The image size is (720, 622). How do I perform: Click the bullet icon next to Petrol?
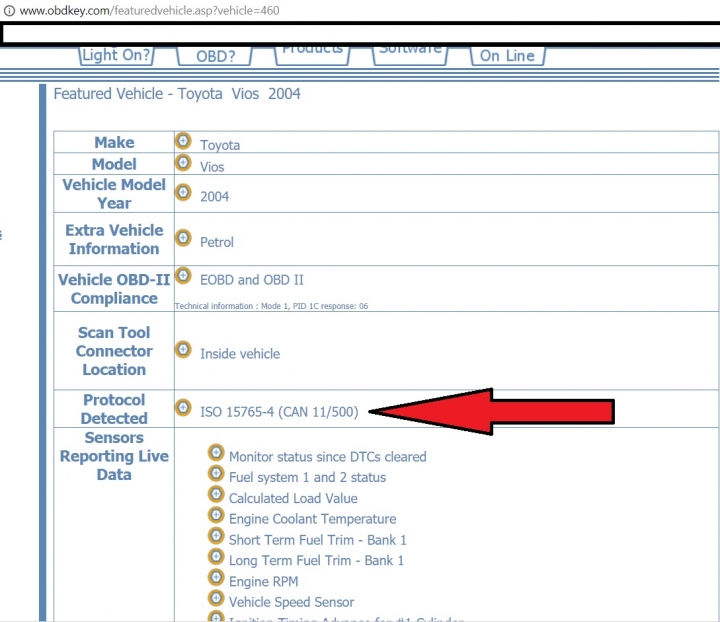click(183, 238)
